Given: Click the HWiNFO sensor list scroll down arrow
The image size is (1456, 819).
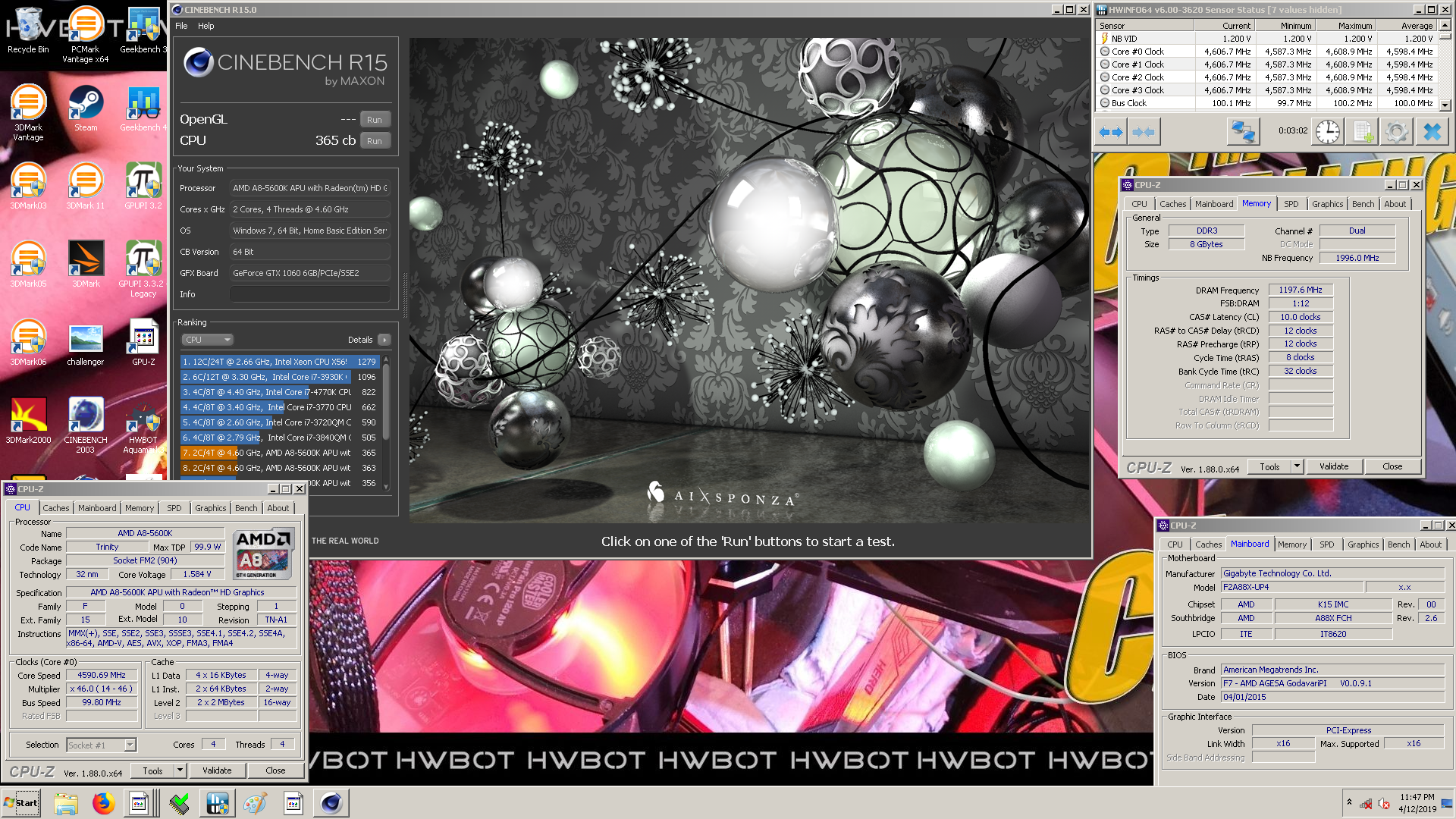Looking at the screenshot, I should 1445,105.
